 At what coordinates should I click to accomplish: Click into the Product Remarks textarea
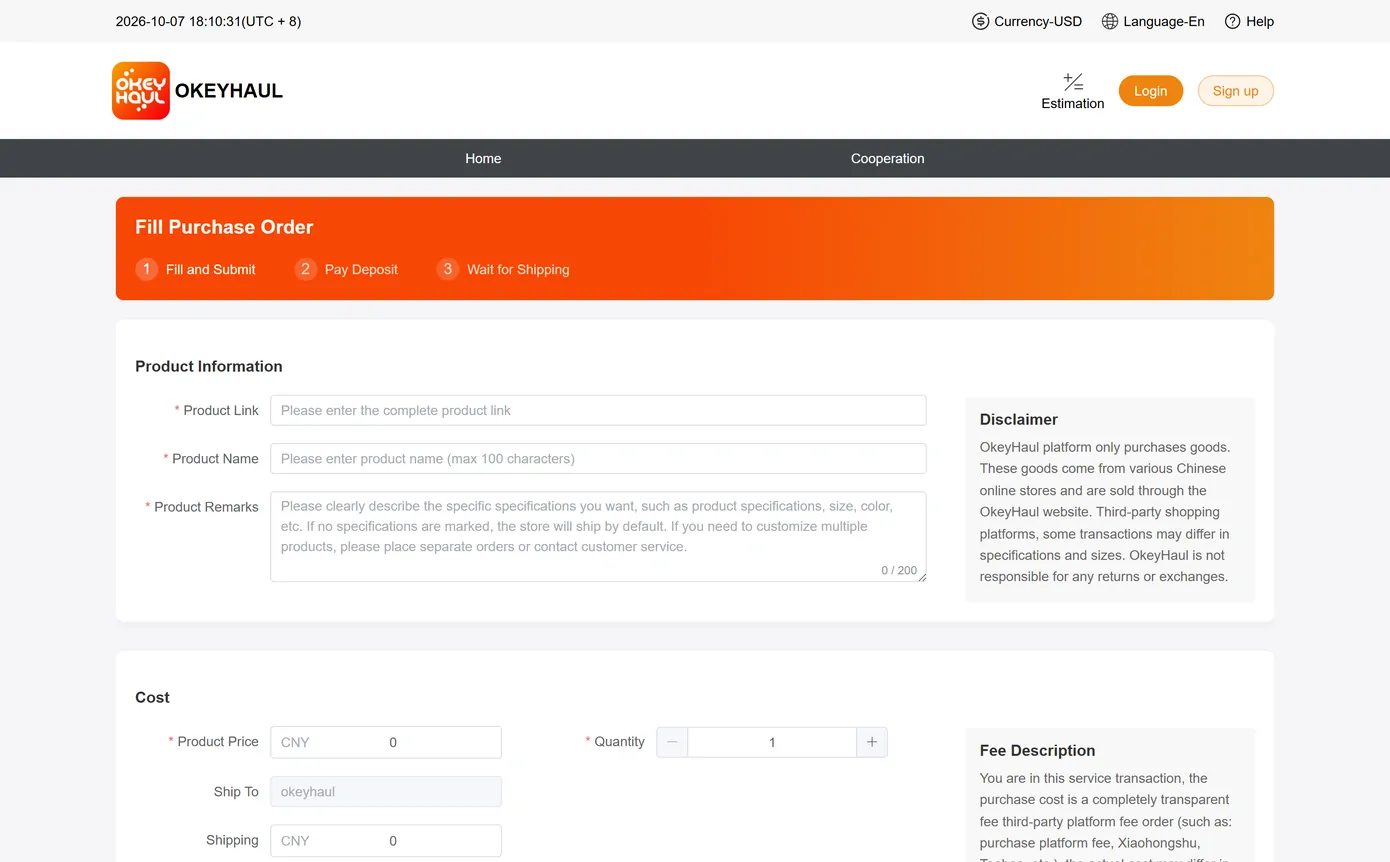598,537
